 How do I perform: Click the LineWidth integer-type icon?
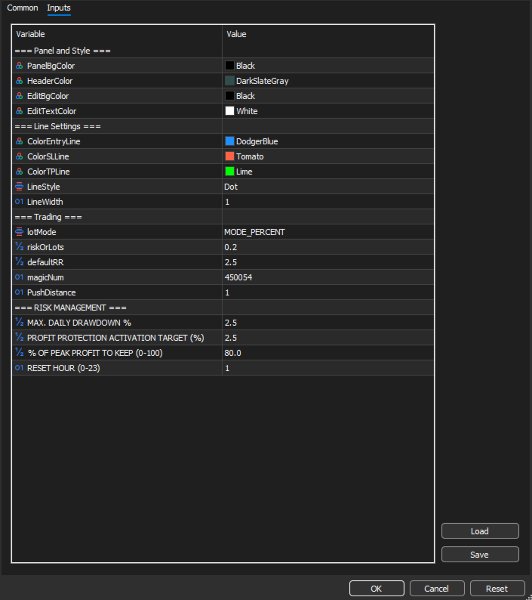pos(19,202)
